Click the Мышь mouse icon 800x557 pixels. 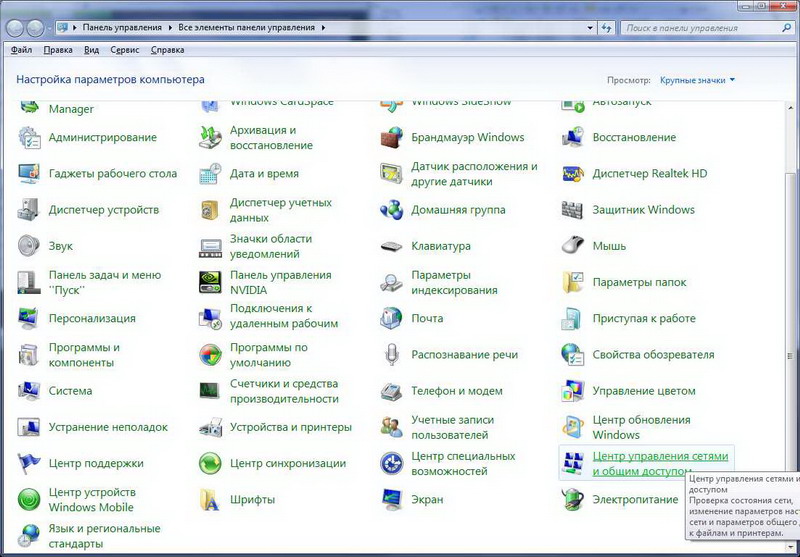point(573,245)
